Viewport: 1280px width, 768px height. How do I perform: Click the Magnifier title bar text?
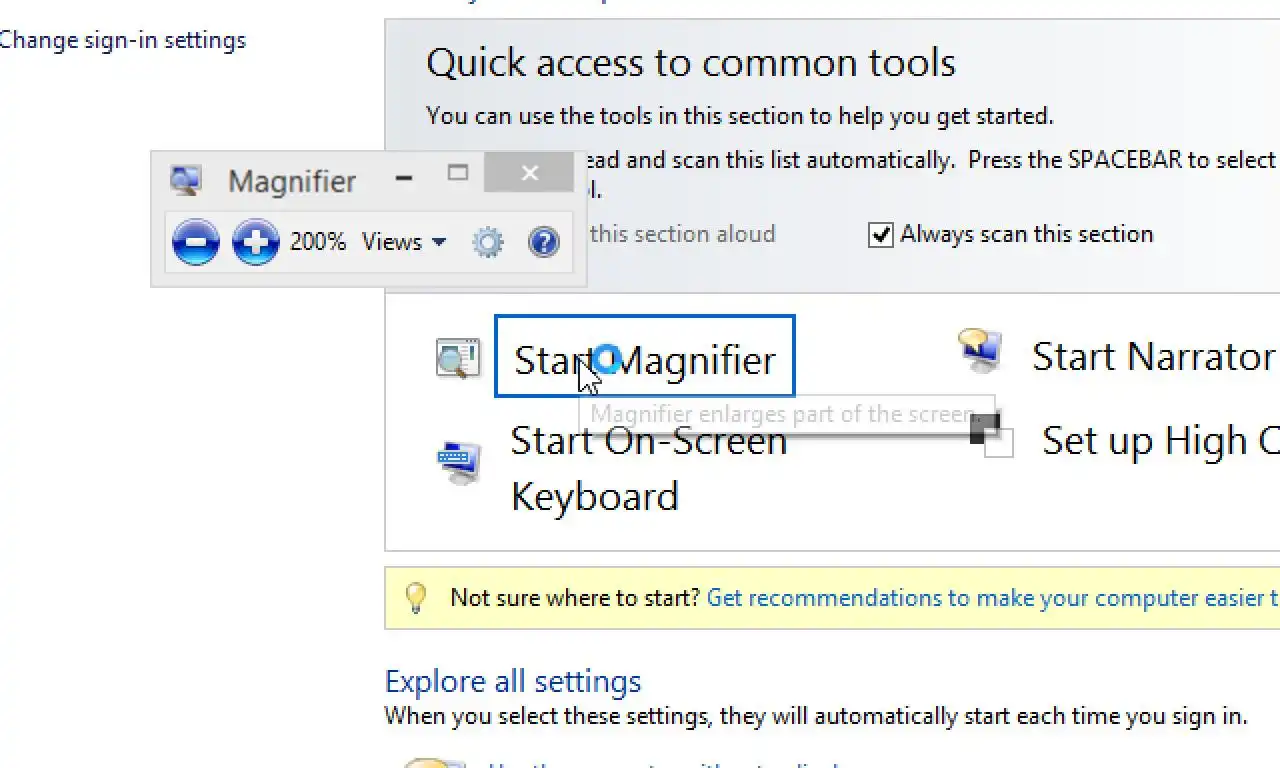(x=292, y=182)
